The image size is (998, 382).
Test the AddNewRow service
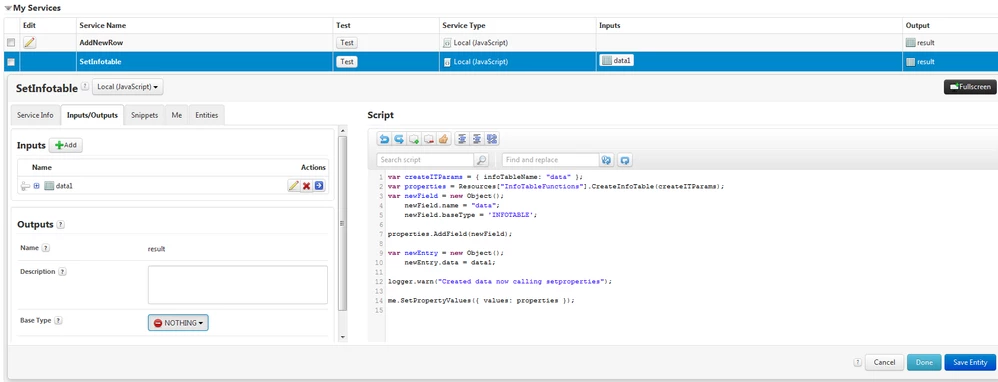(x=347, y=43)
